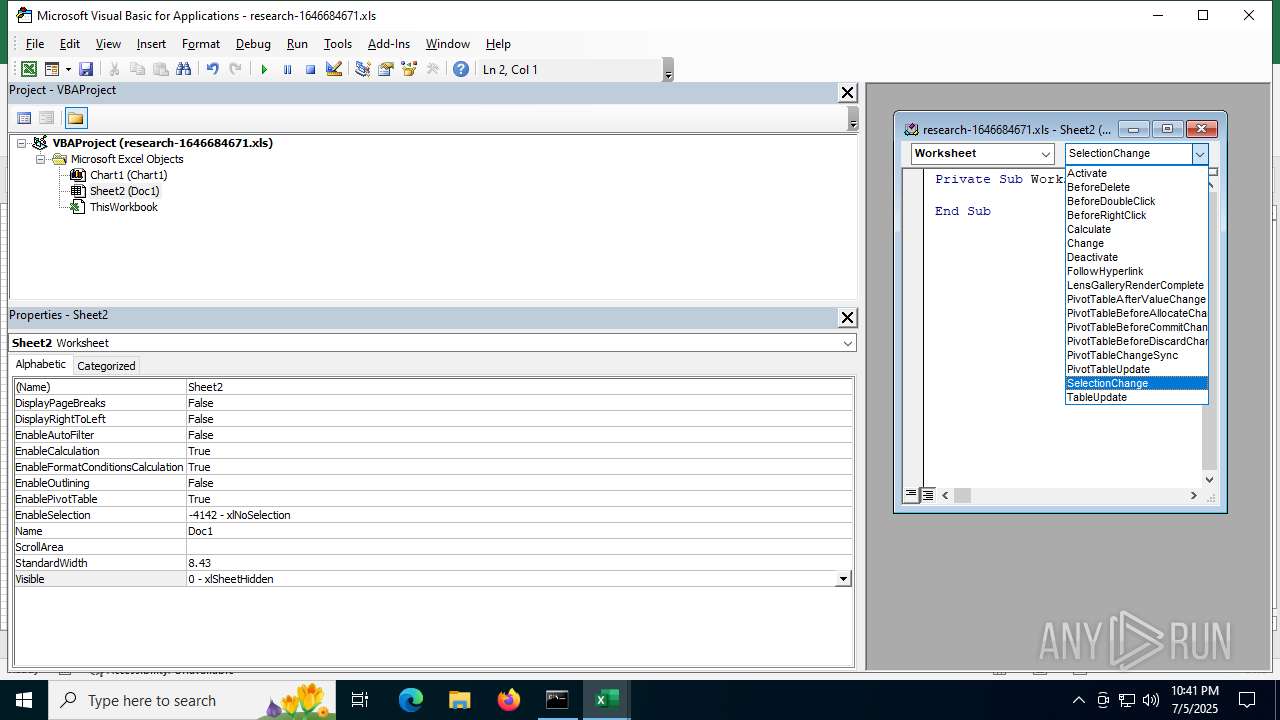Select the Find binoculars icon

click(183, 69)
